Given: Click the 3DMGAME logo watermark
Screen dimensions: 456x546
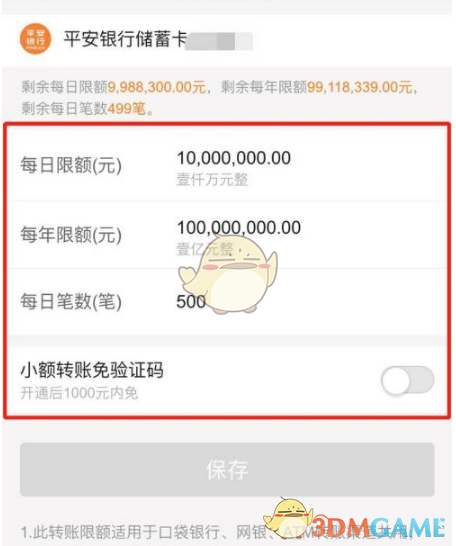Looking at the screenshot, I should tap(379, 528).
